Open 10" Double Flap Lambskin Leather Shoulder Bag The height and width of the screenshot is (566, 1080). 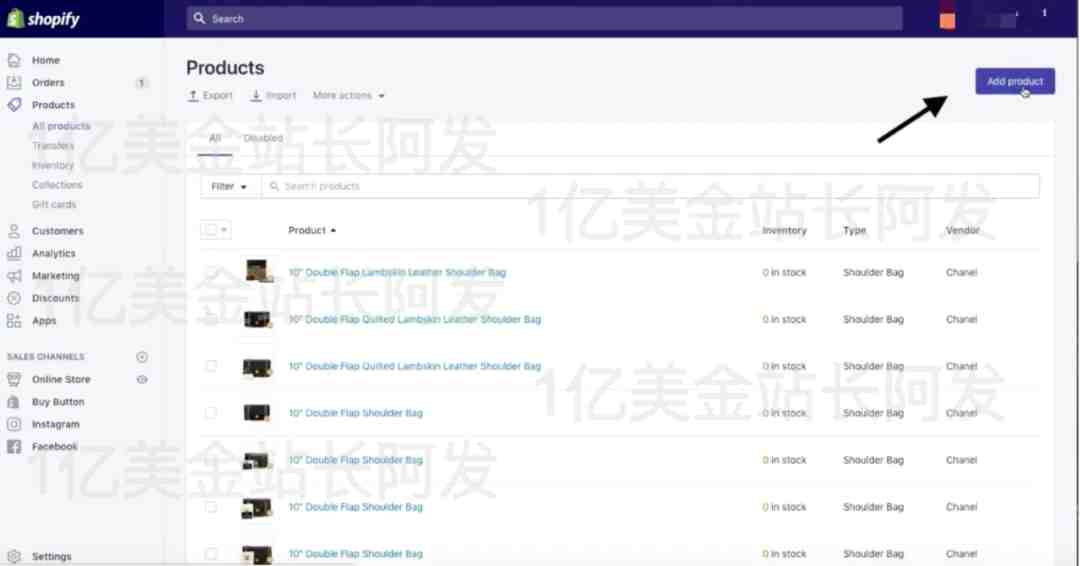(x=397, y=273)
